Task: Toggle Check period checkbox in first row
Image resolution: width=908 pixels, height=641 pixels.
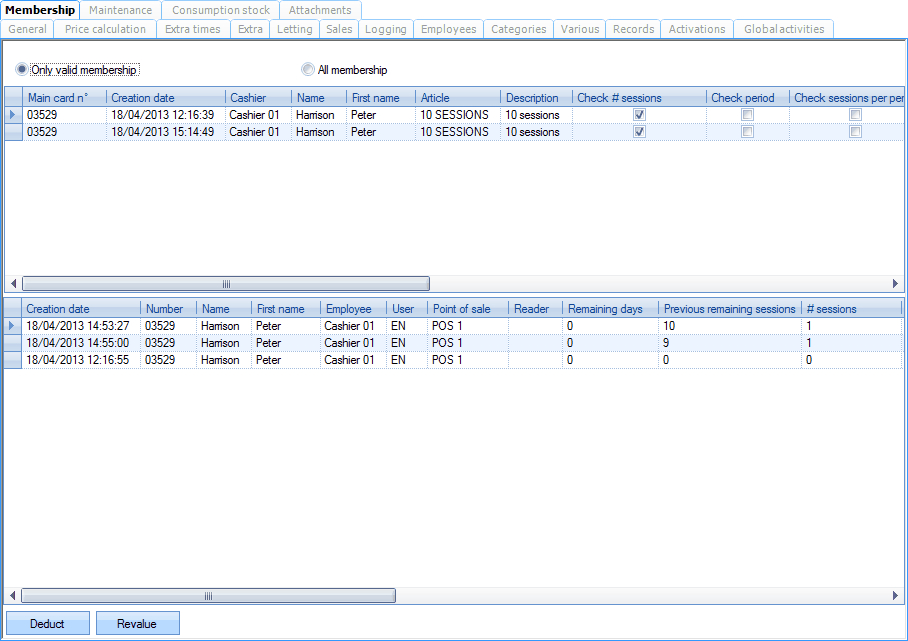Action: pos(746,115)
